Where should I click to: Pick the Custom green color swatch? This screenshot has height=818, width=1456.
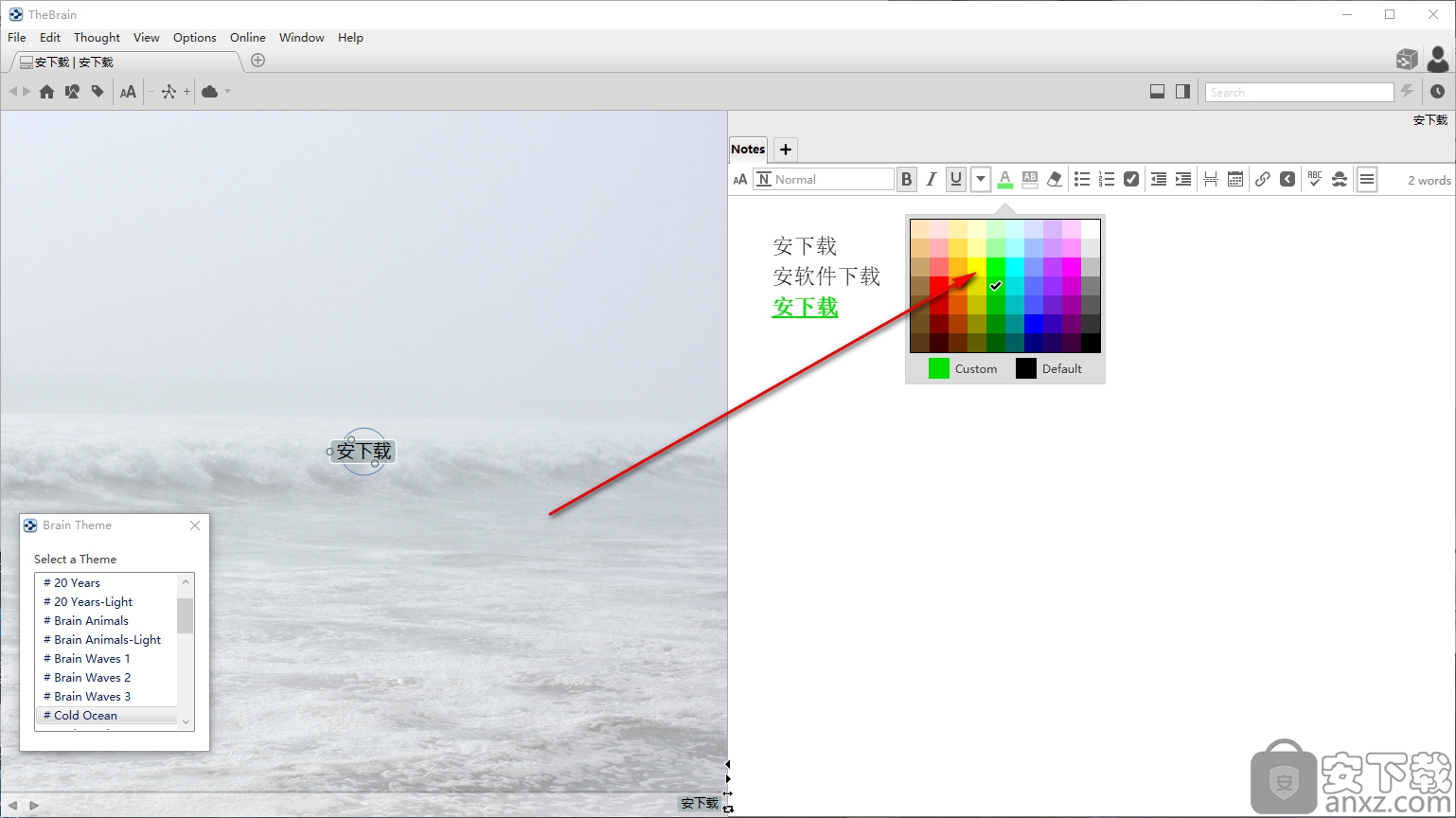coord(939,368)
